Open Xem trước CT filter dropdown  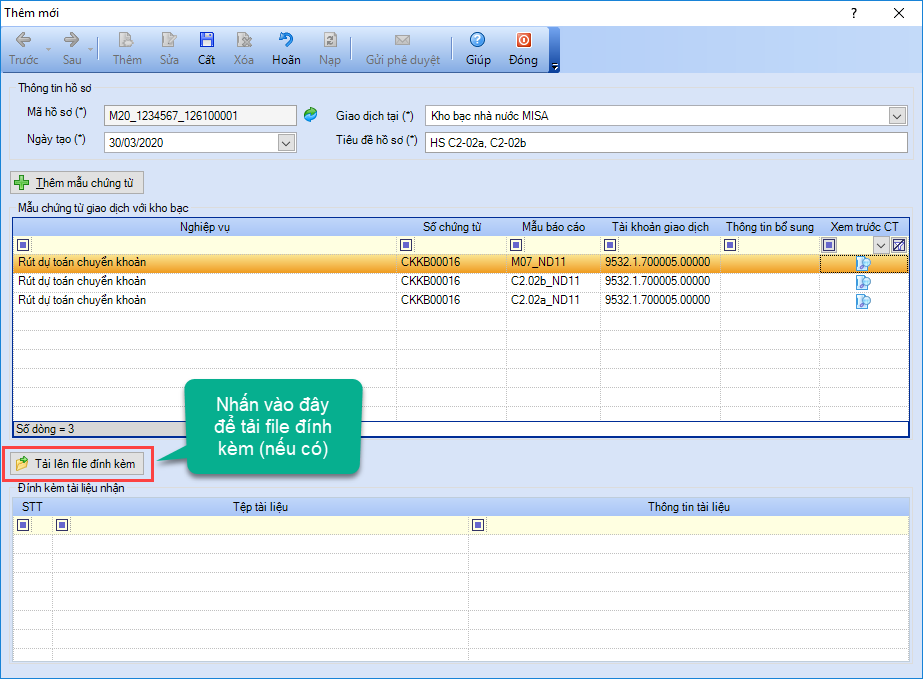point(881,245)
